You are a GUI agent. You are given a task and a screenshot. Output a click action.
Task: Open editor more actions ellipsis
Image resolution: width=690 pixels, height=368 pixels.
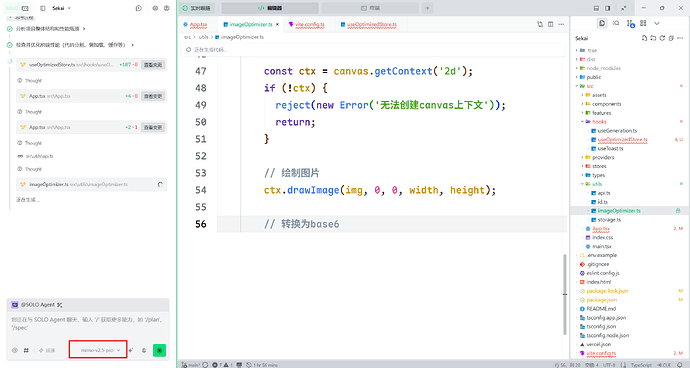pos(561,25)
